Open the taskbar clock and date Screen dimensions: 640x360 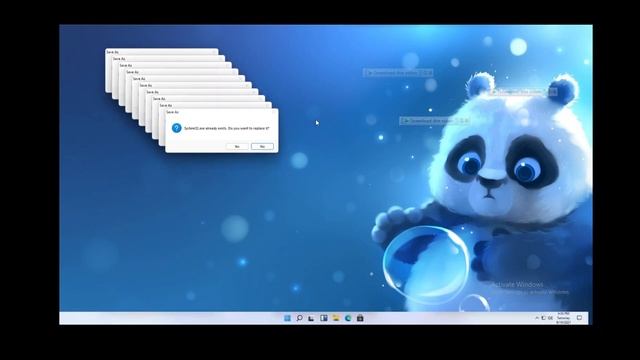pos(563,318)
